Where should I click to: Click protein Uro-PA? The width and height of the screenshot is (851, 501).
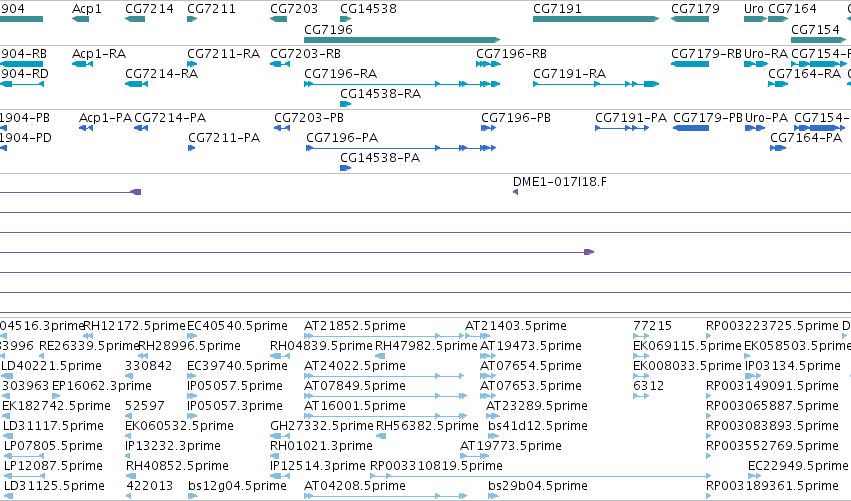tap(766, 118)
